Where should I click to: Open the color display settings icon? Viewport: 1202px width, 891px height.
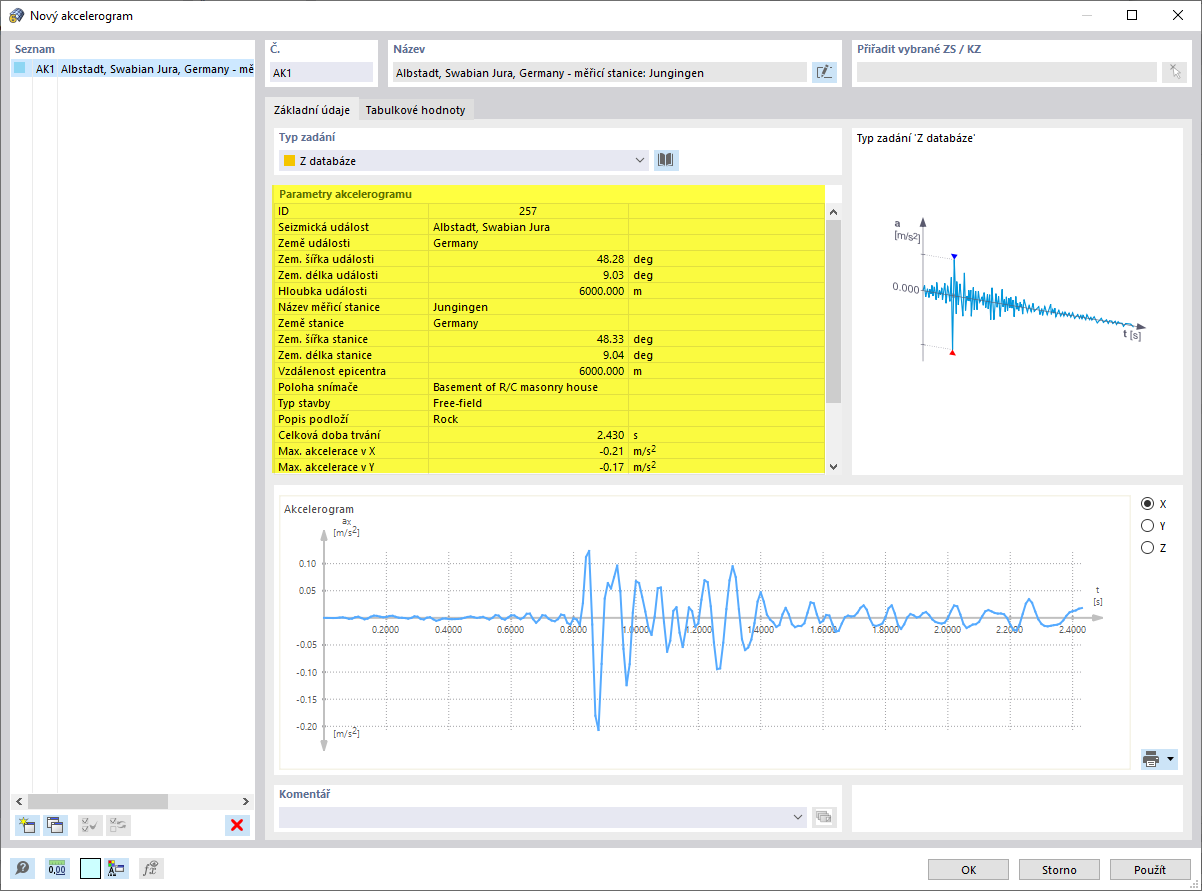click(116, 869)
